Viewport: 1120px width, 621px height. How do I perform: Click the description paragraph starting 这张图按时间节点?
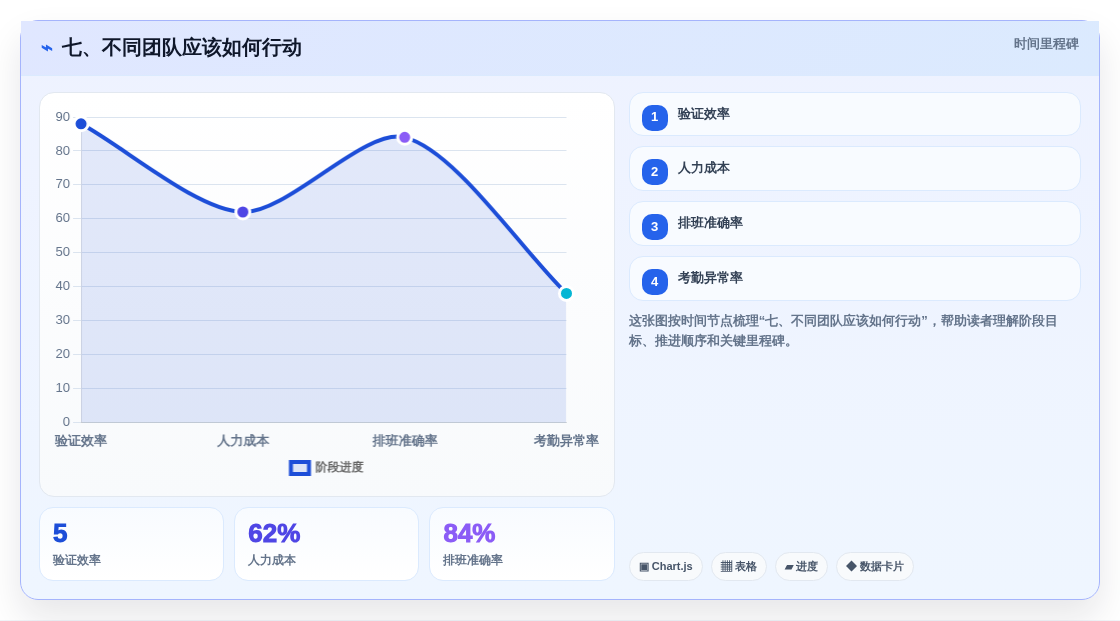tap(843, 331)
